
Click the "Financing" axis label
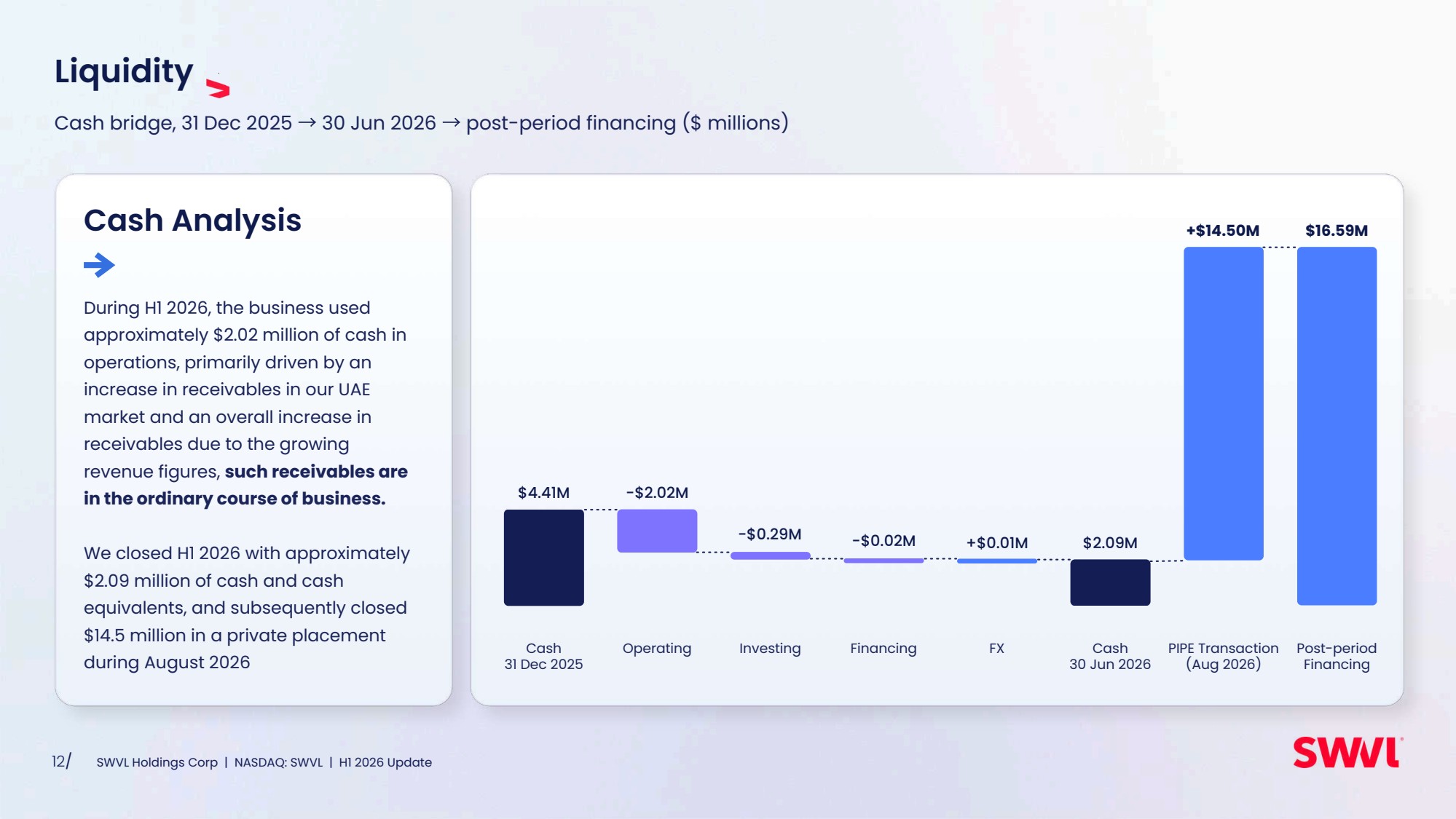[884, 649]
